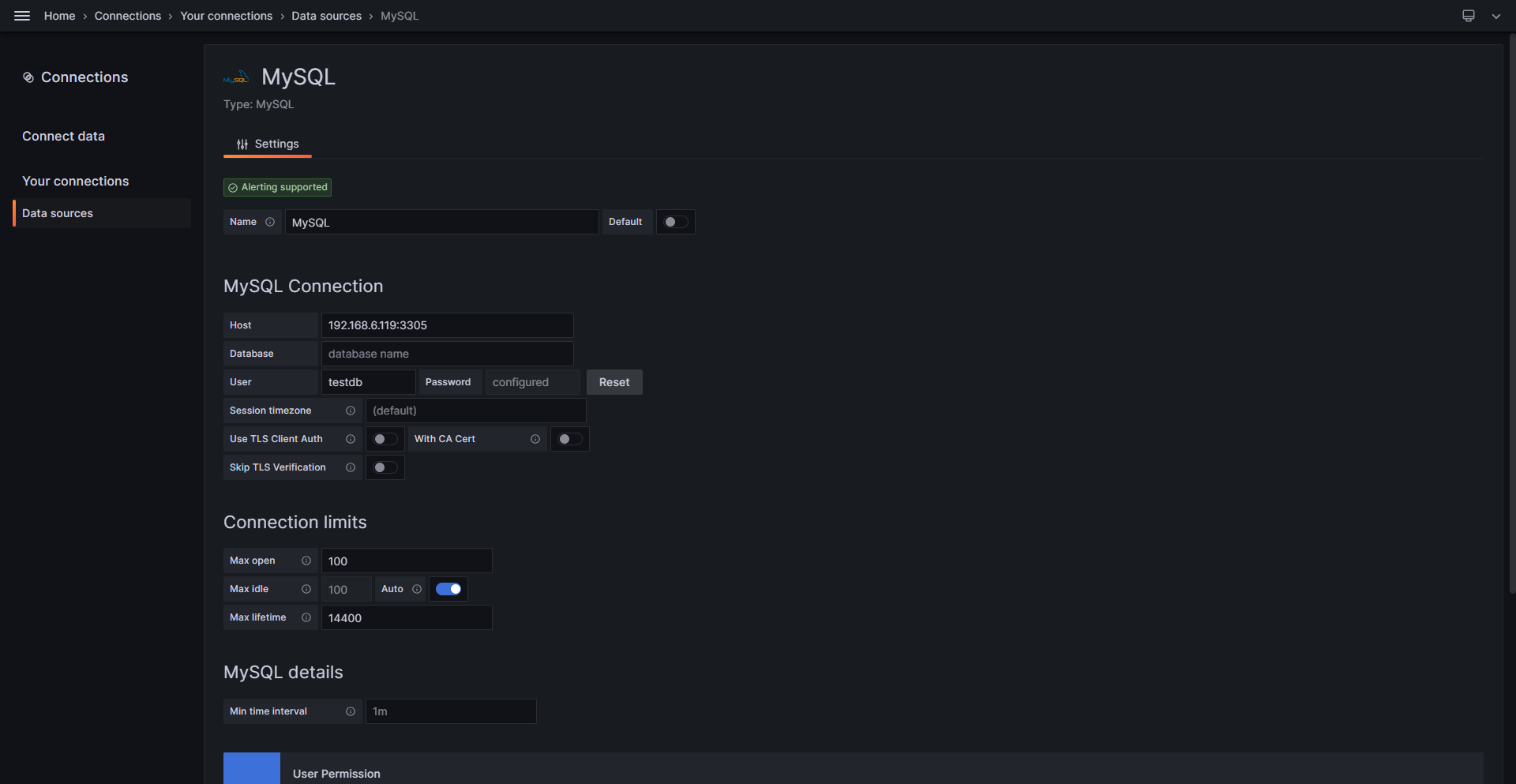
Task: Go to Home breadcrumb
Action: (60, 16)
